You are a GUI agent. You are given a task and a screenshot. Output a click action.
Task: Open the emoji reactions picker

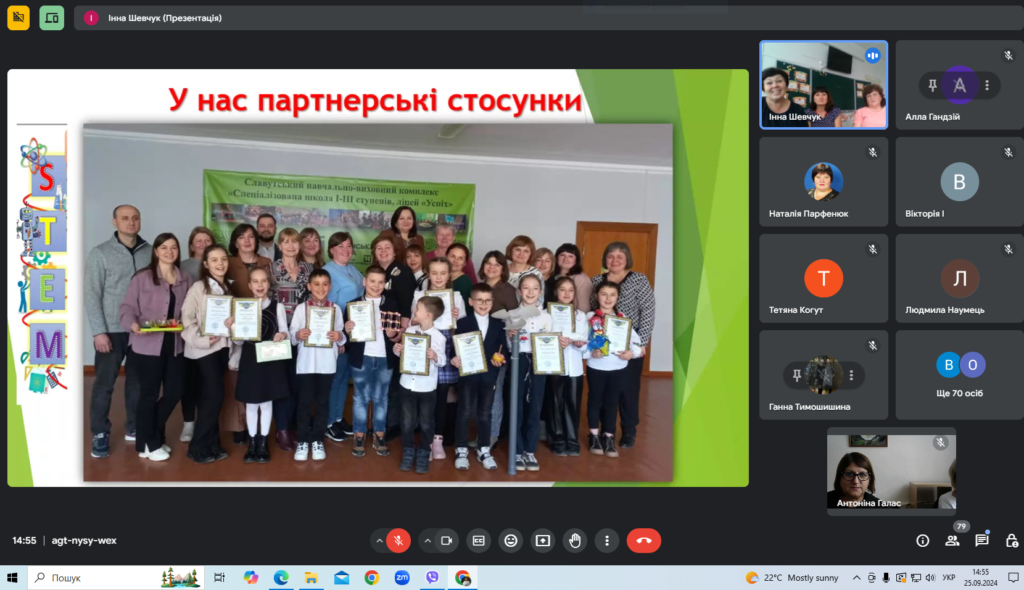coord(511,540)
